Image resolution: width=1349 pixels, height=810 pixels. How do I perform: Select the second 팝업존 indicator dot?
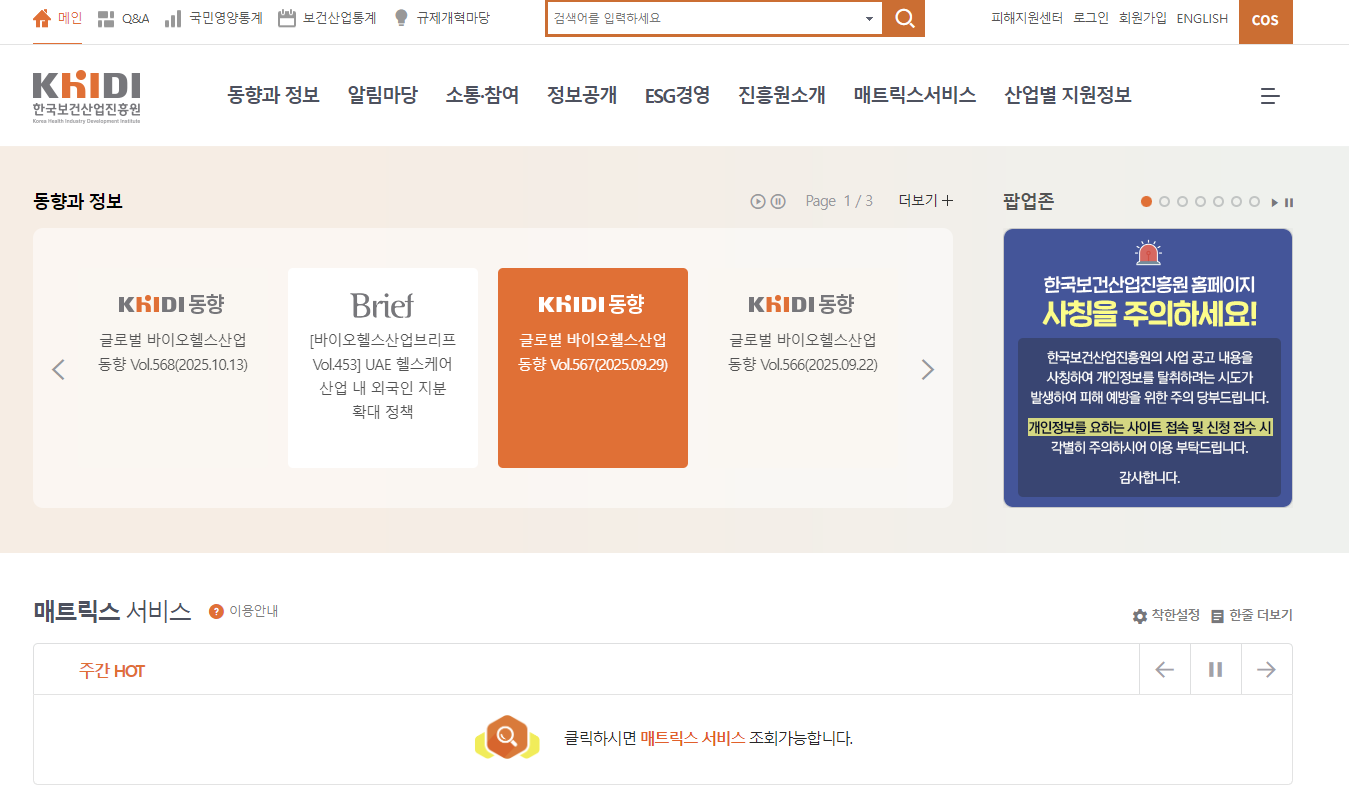(1164, 201)
